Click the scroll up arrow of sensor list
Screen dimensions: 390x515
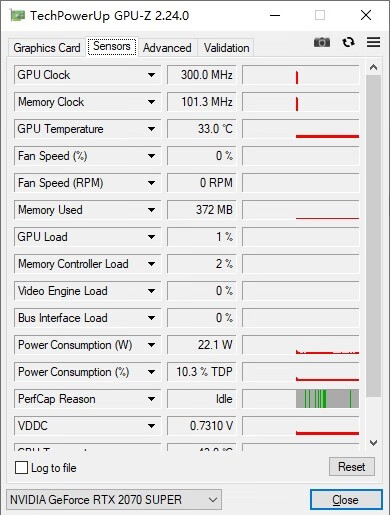[373, 68]
